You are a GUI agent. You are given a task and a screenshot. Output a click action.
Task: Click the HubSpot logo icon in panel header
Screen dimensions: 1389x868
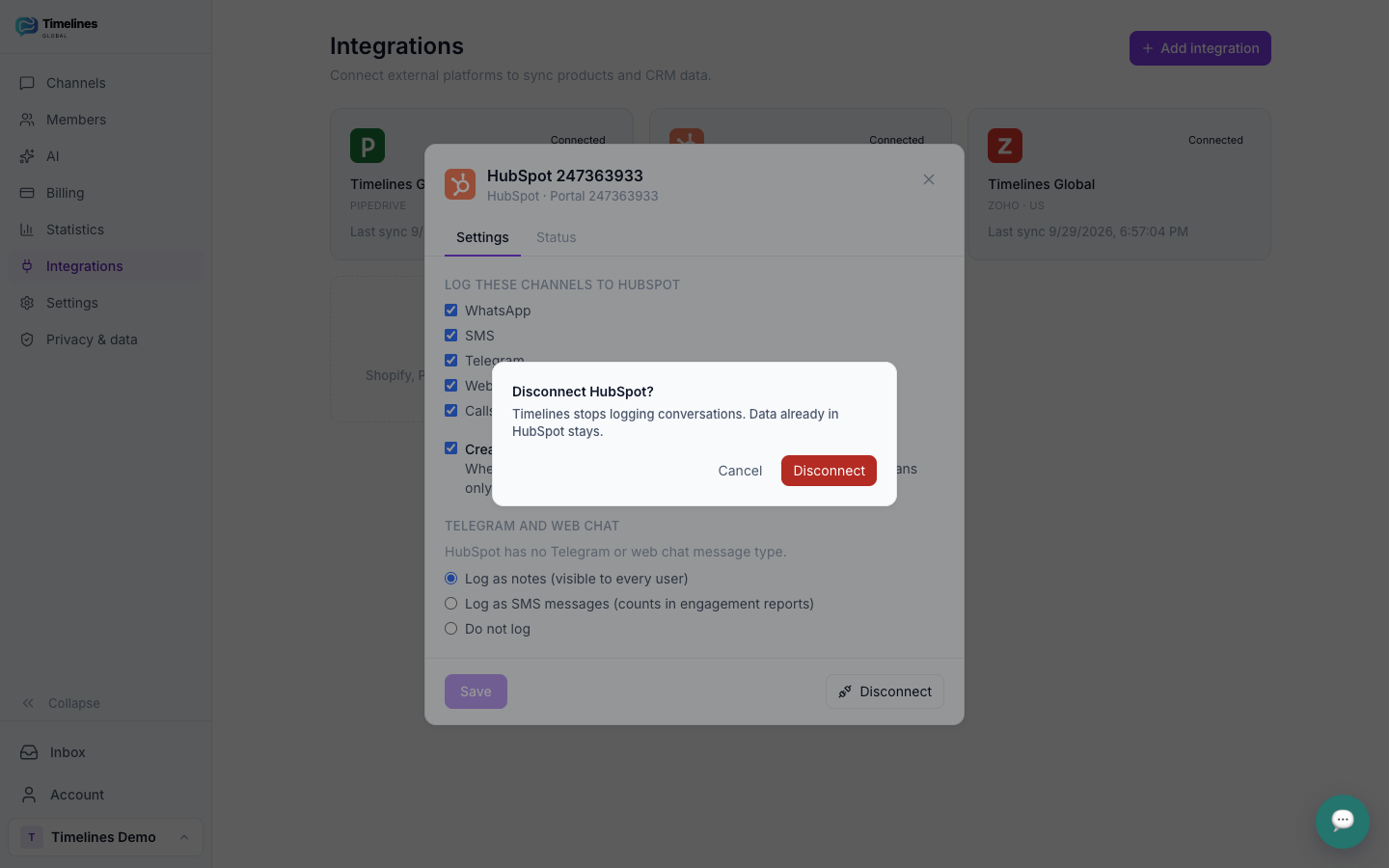pyautogui.click(x=460, y=184)
